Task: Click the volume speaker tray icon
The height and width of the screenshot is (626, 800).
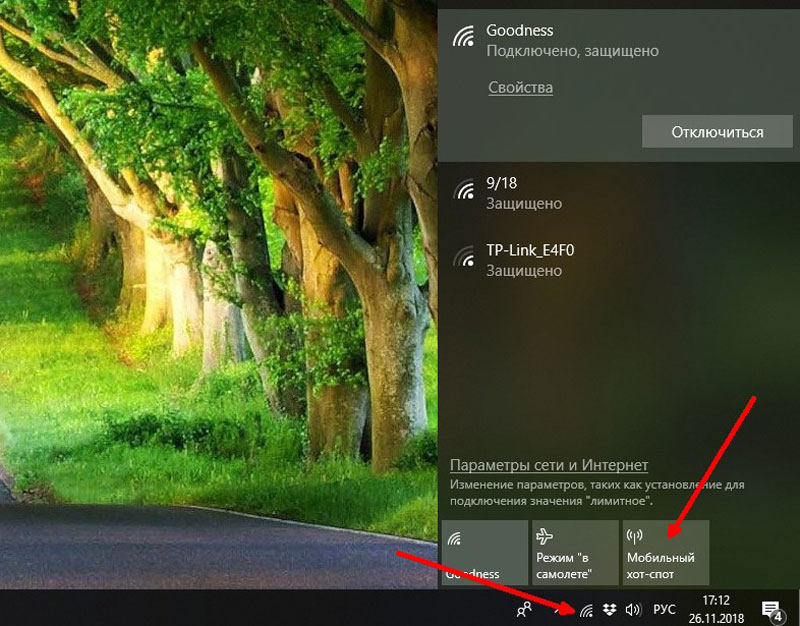Action: pos(633,609)
